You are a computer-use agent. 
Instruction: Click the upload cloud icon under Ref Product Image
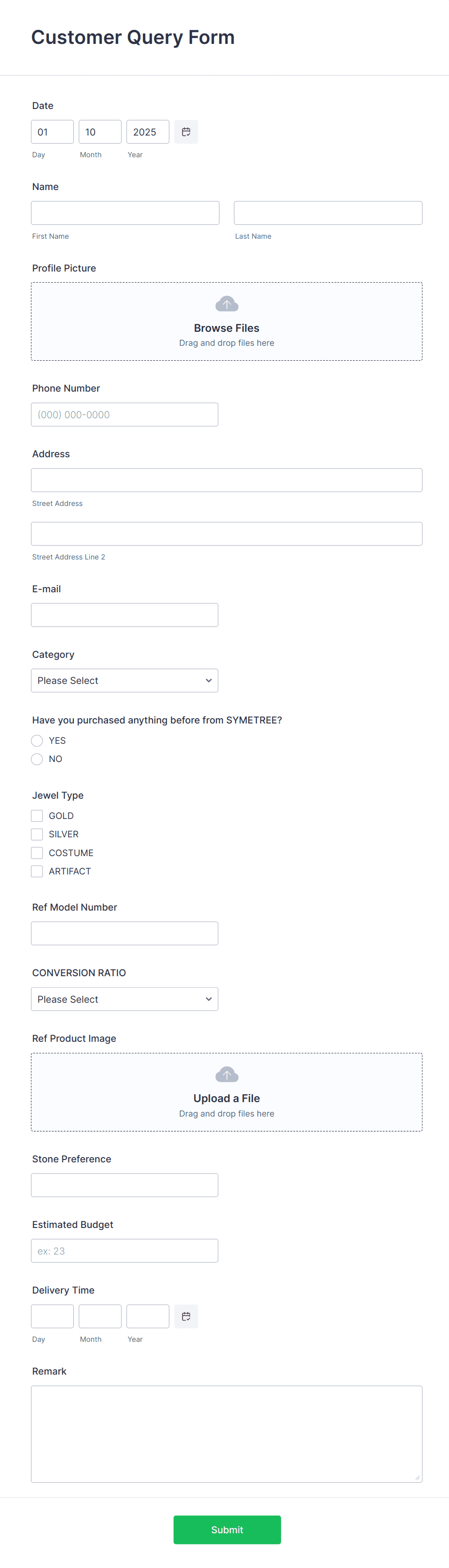(226, 1074)
